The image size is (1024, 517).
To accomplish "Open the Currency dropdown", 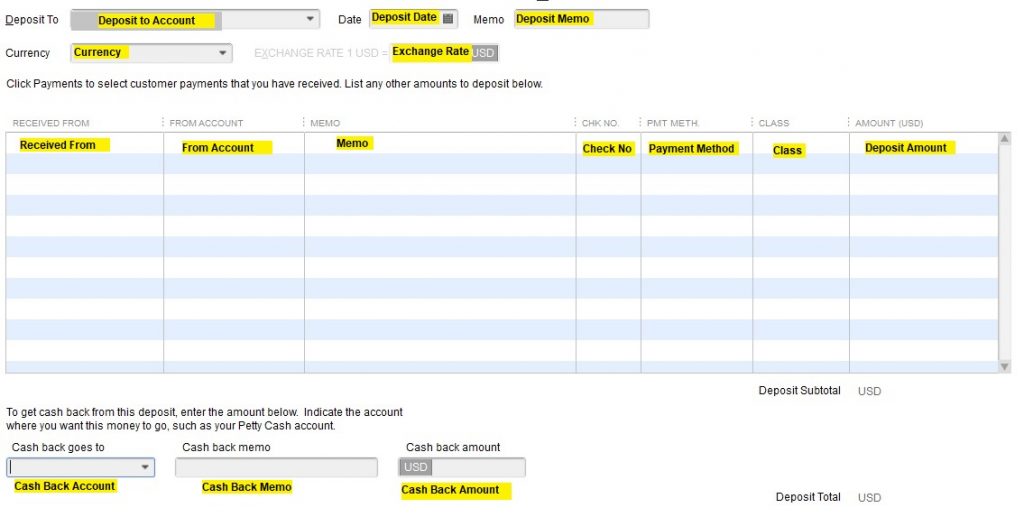I will point(223,53).
